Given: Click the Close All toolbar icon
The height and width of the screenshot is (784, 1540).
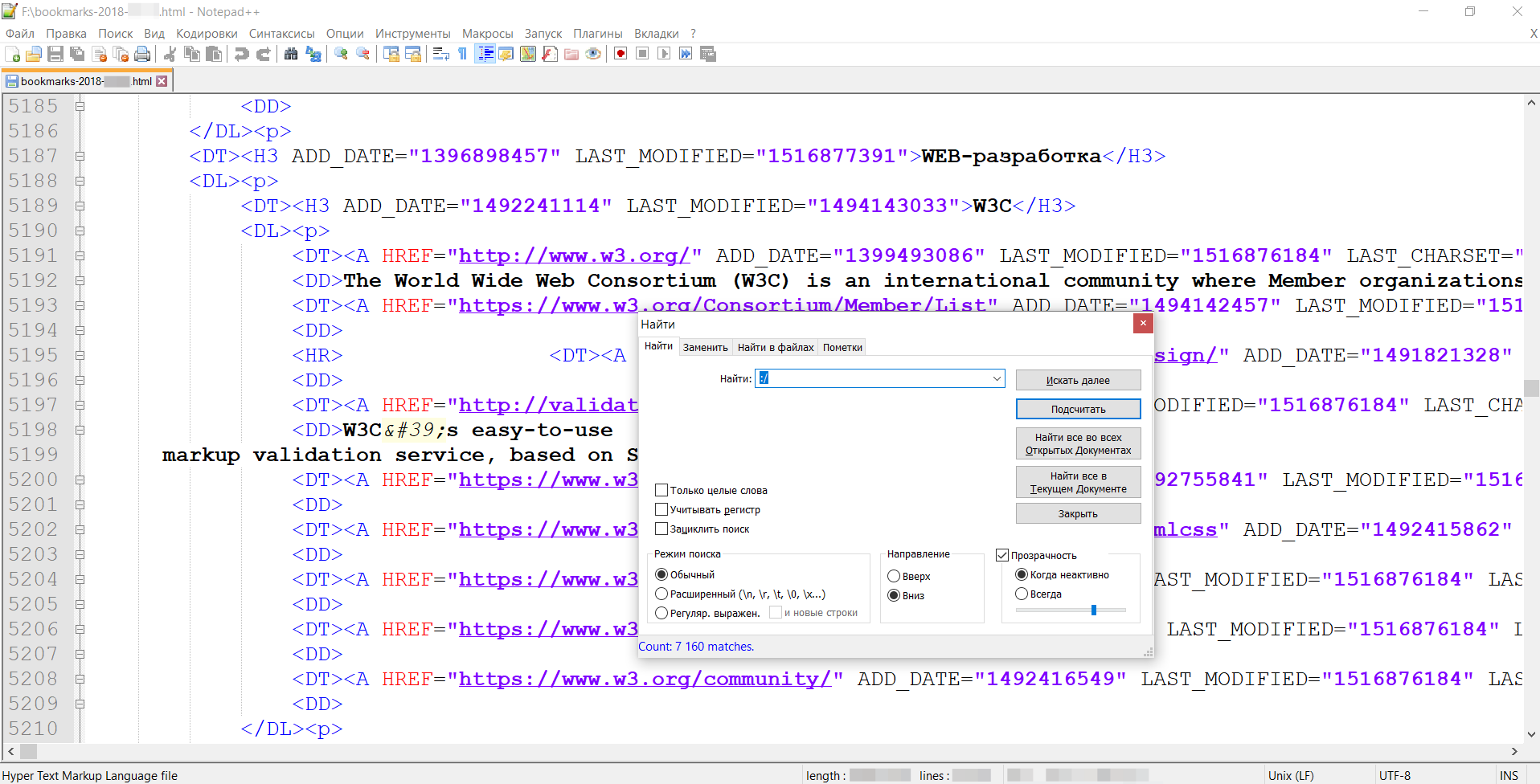Looking at the screenshot, I should point(121,54).
